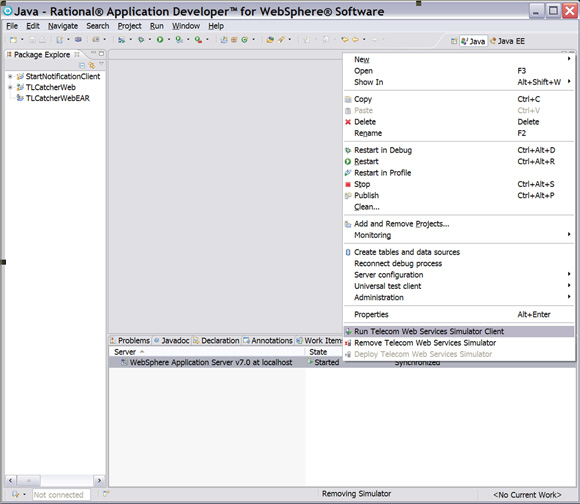Open the Window menu
This screenshot has width=580, height=504.
tap(186, 26)
